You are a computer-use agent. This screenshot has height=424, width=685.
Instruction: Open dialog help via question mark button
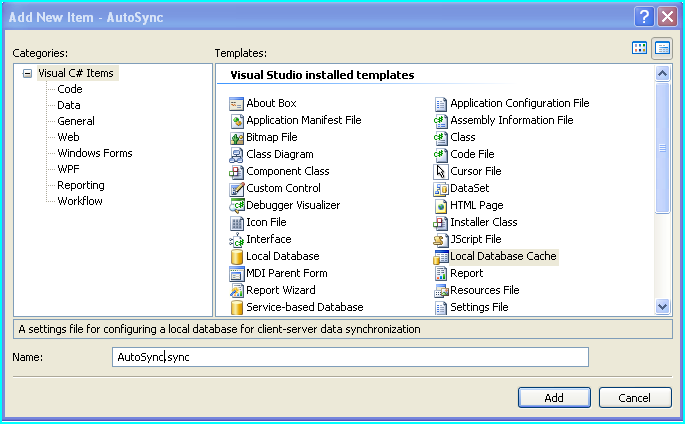tap(644, 17)
